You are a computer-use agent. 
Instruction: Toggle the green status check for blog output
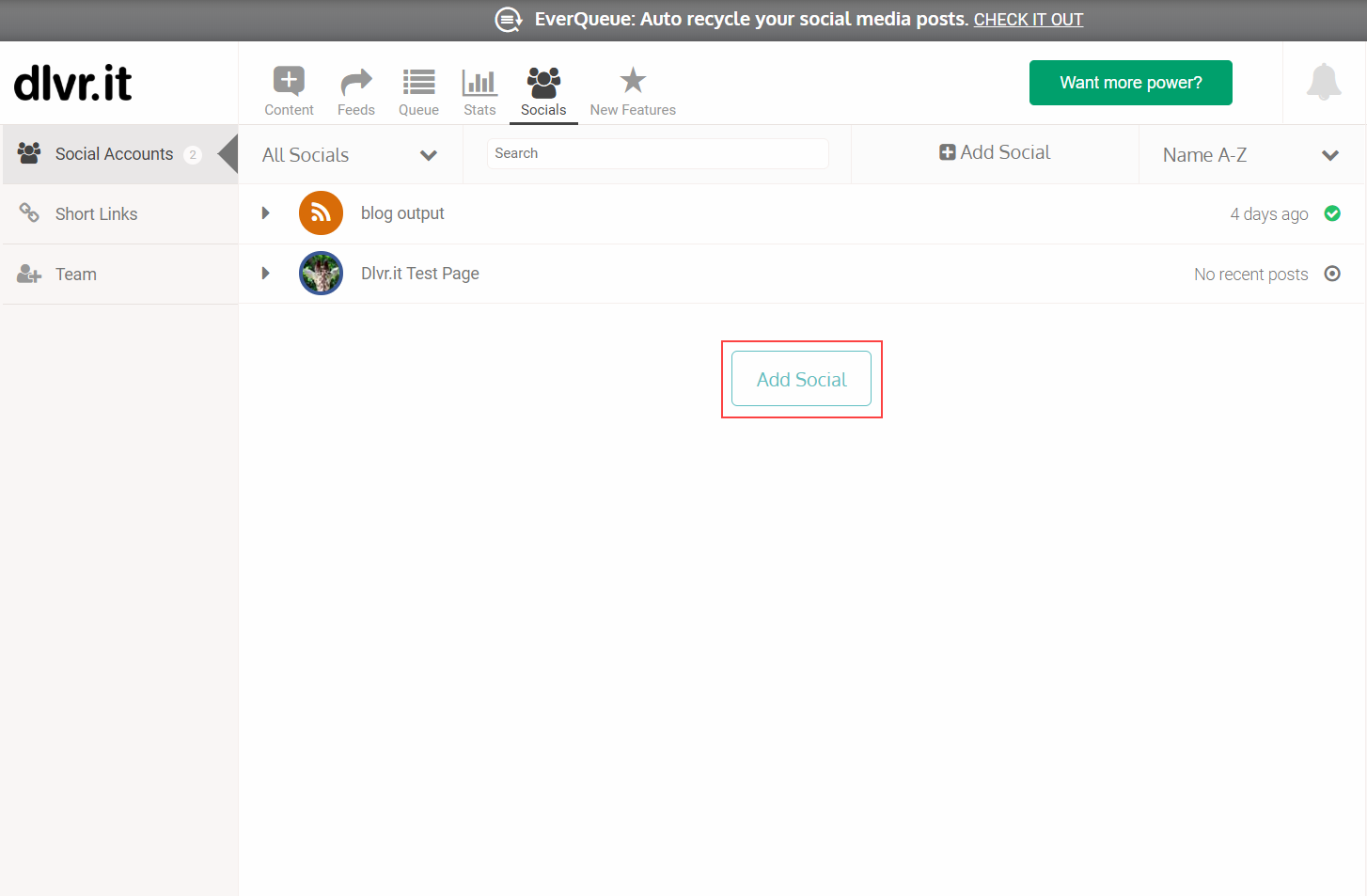click(x=1332, y=213)
